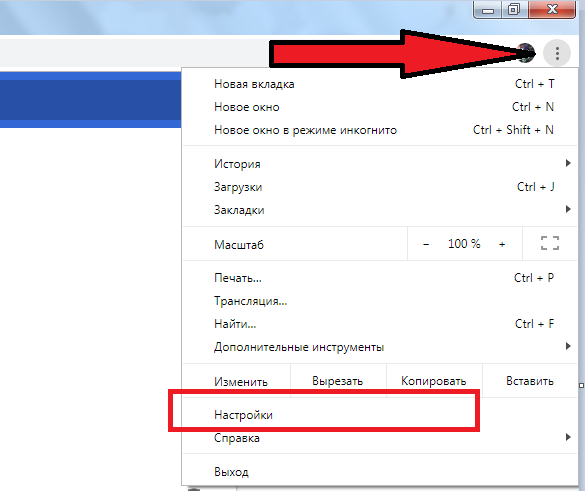Decrease zoom with the minus button
Image resolution: width=585 pixels, height=491 pixels.
pyautogui.click(x=426, y=244)
